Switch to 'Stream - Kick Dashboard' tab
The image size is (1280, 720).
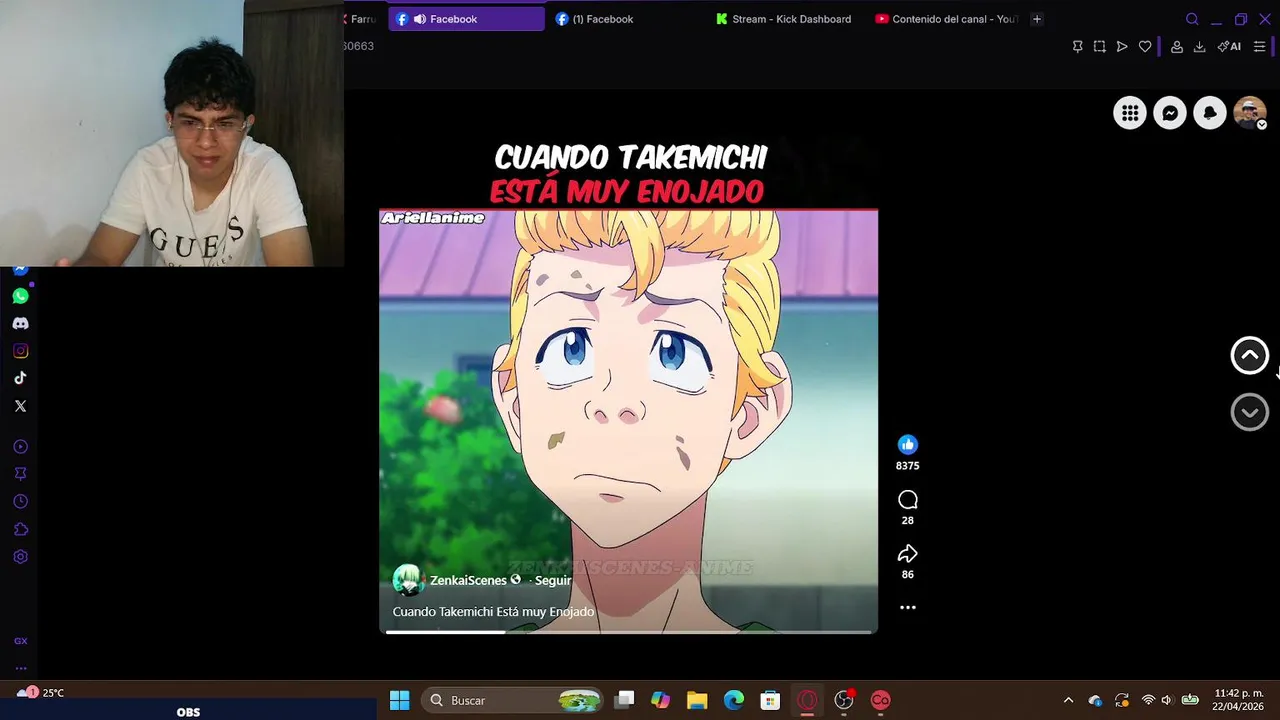coord(783,19)
